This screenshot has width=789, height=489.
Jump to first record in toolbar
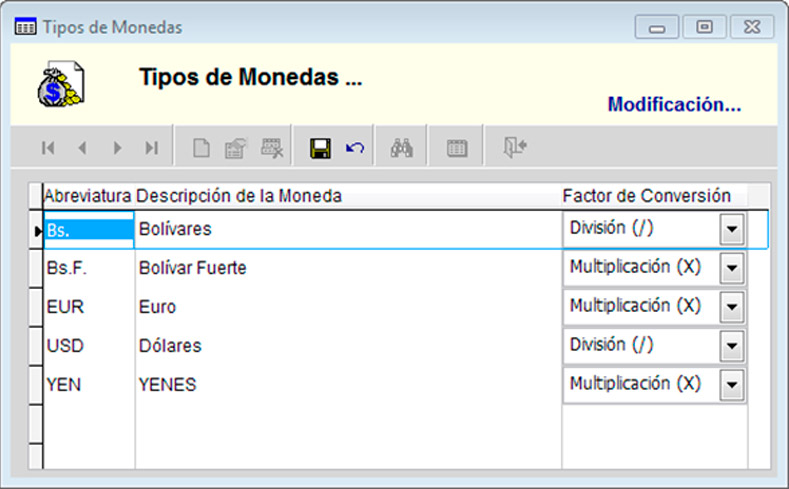48,148
